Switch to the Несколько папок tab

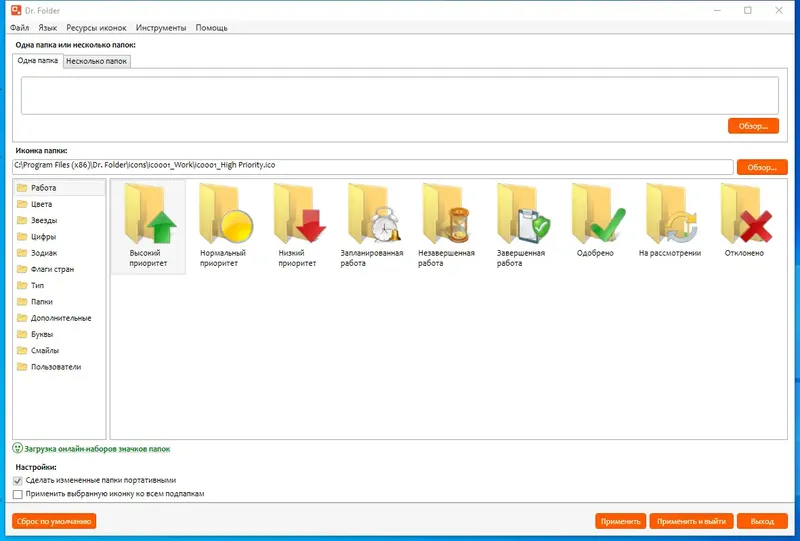click(x=96, y=61)
